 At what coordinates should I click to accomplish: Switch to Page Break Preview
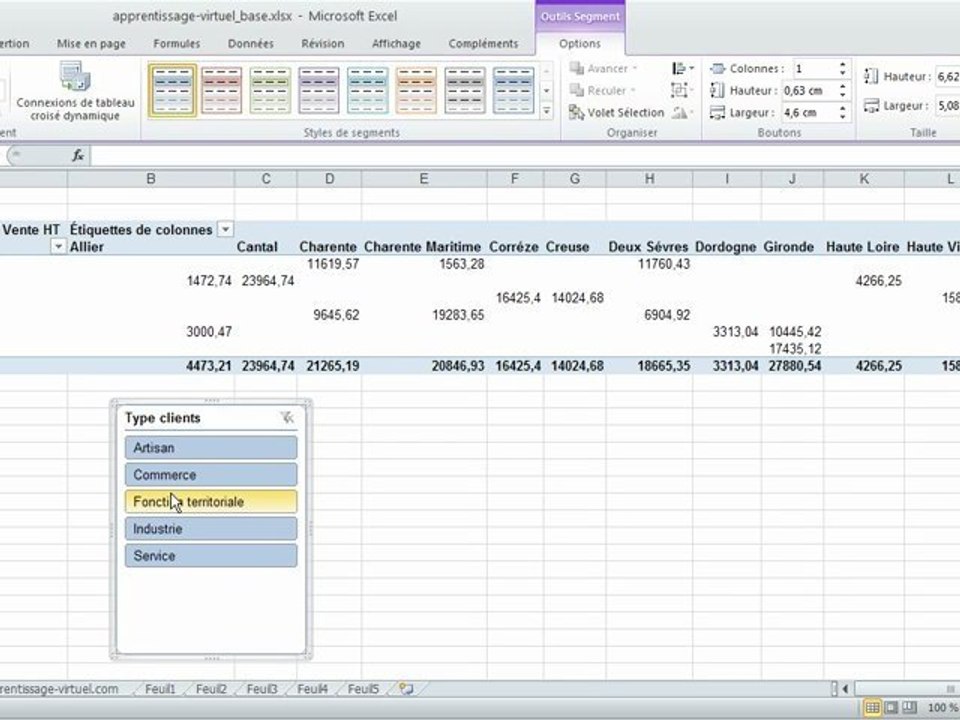(910, 708)
